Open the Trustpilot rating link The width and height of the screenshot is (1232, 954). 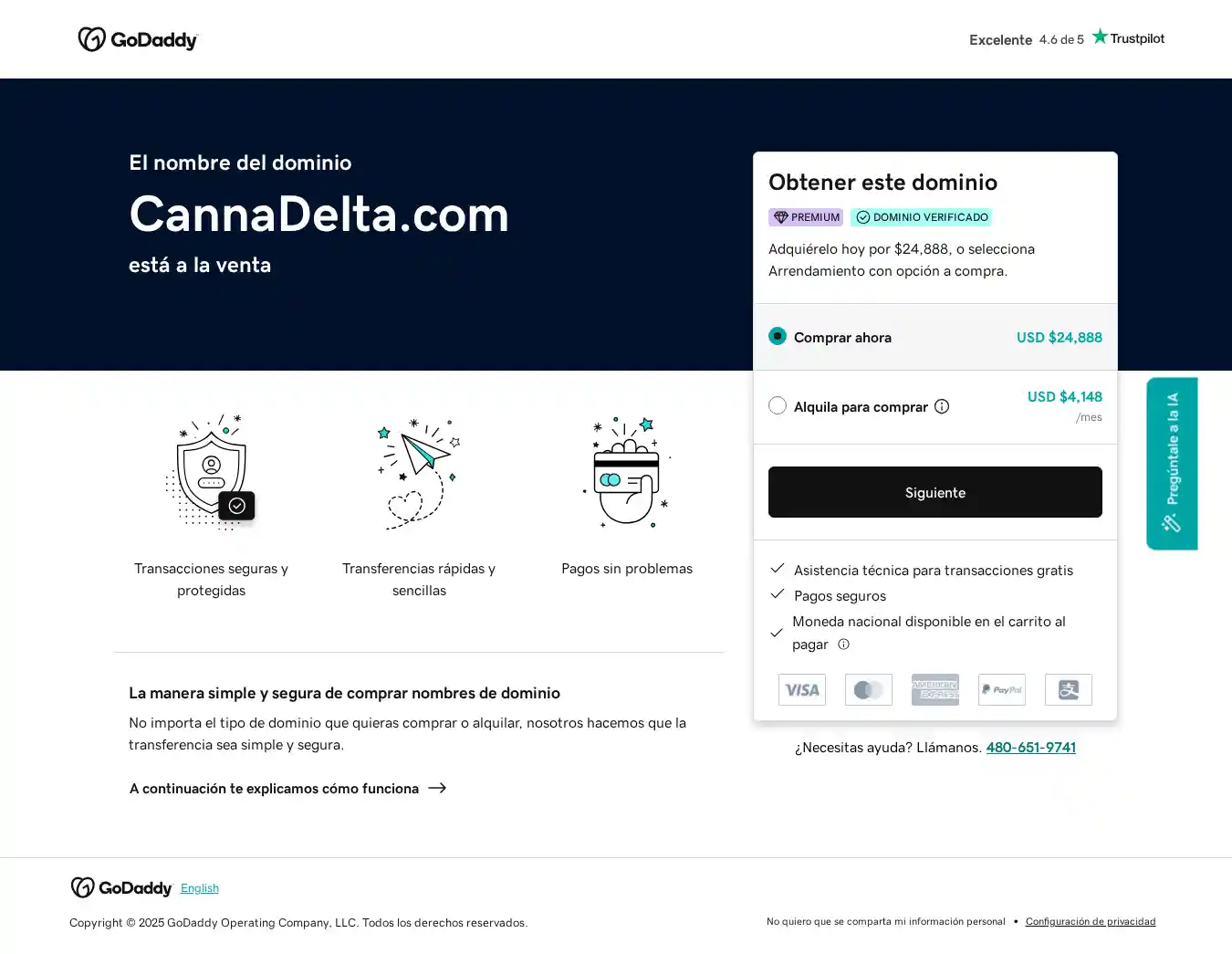[1066, 39]
